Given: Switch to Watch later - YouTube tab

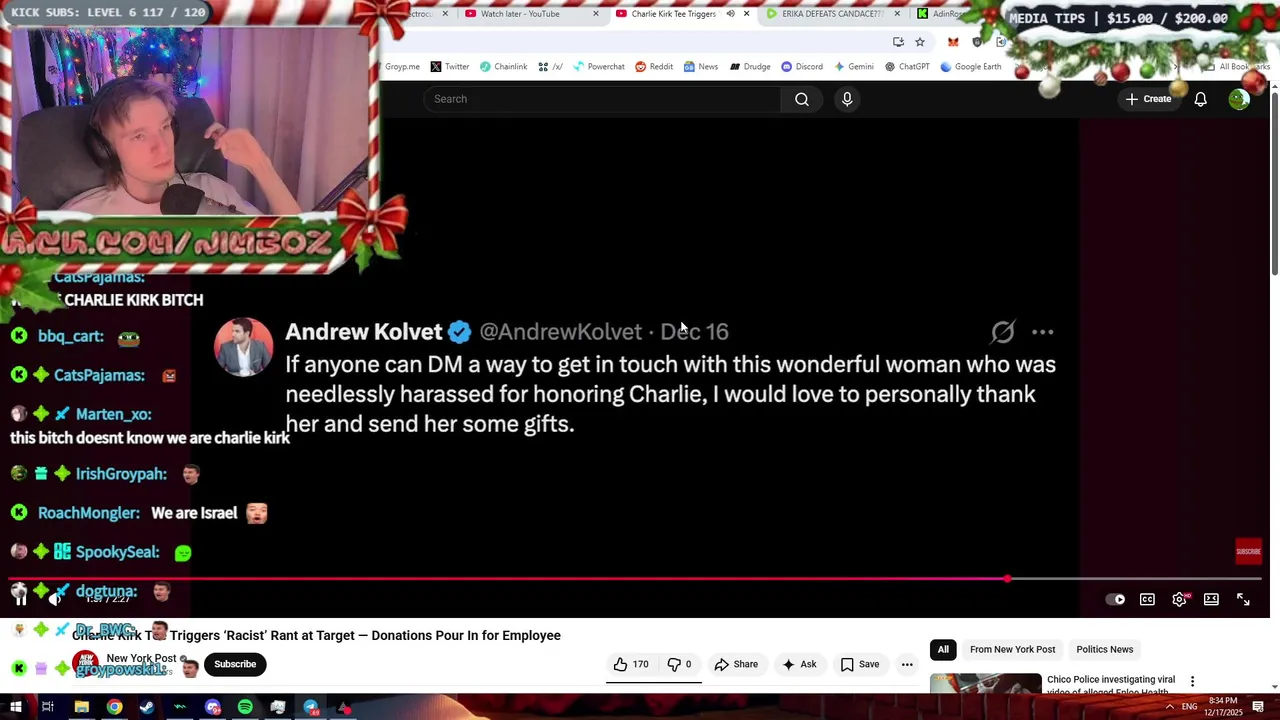Looking at the screenshot, I should [x=520, y=14].
